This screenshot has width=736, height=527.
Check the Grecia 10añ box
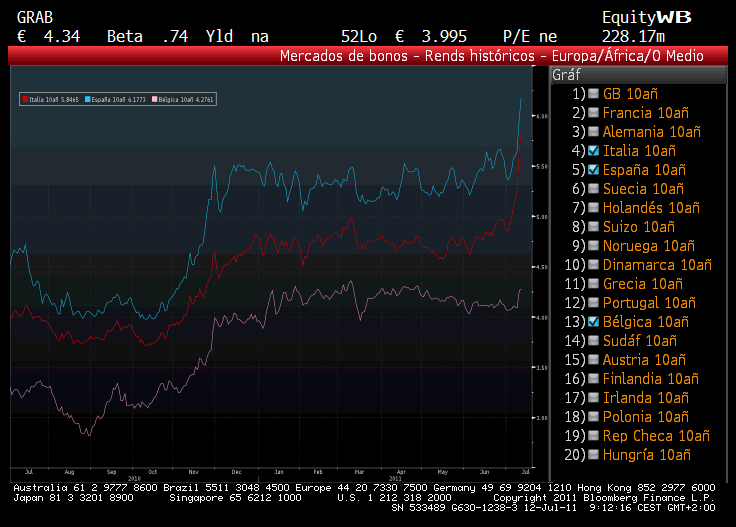point(593,283)
